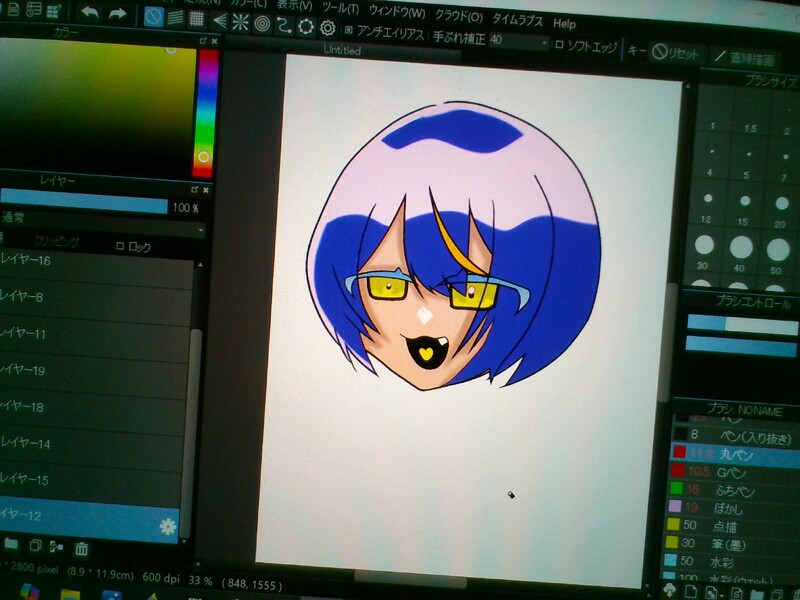Click the straight line draw button
Image resolution: width=800 pixels, height=600 pixels.
pyautogui.click(x=745, y=58)
